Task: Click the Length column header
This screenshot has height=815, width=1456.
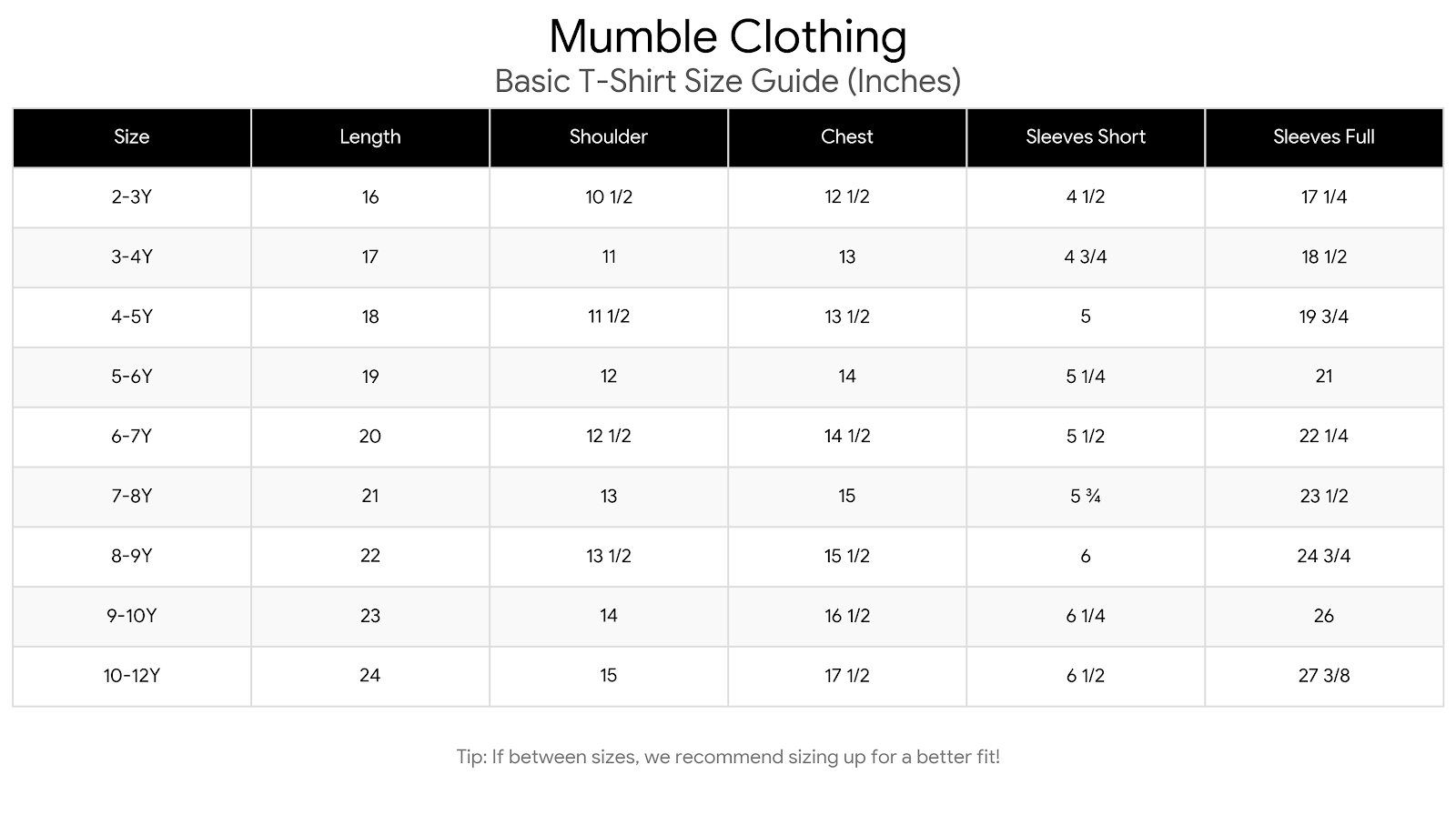Action: (370, 137)
